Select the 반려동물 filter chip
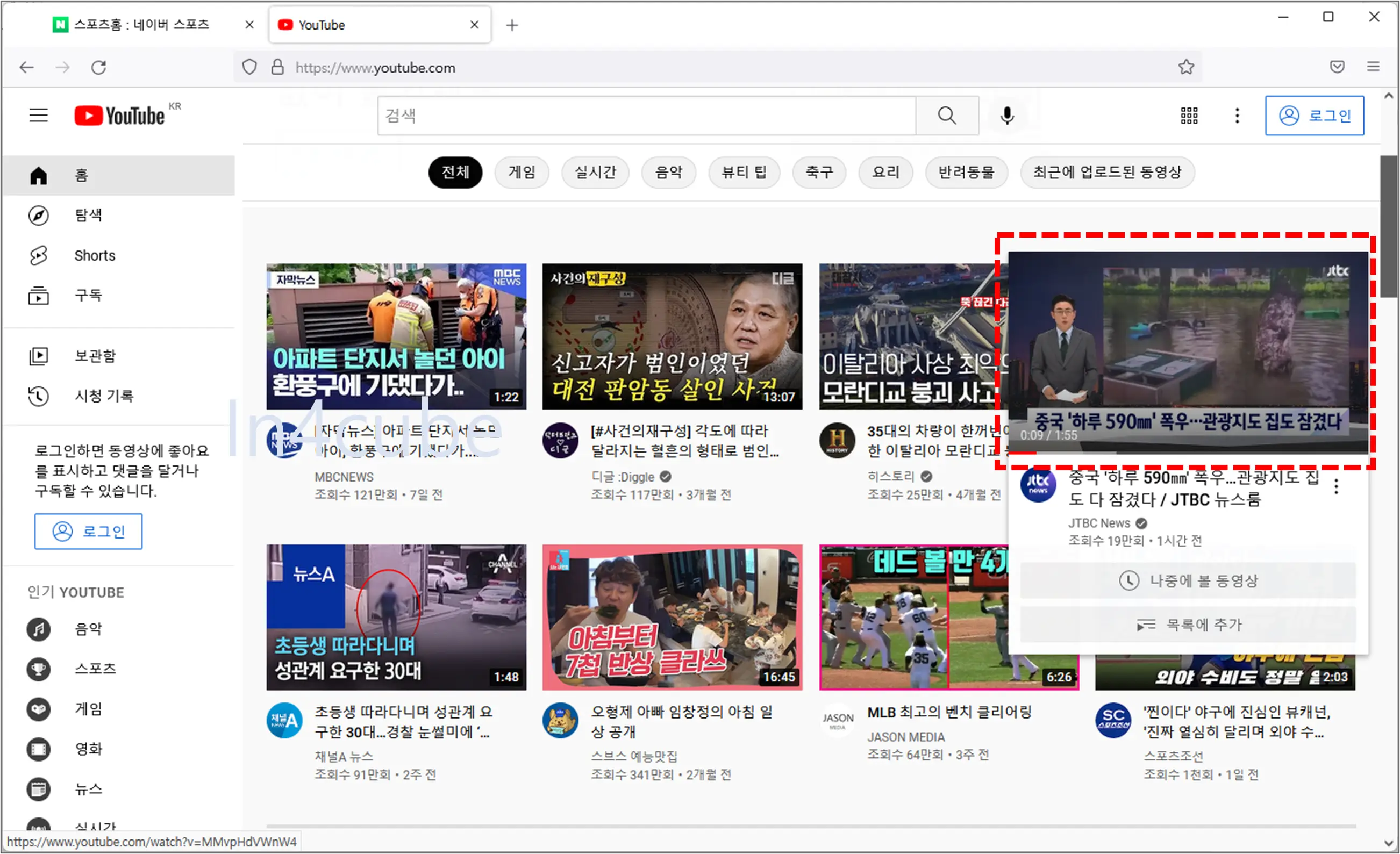The image size is (1400, 854). (966, 172)
